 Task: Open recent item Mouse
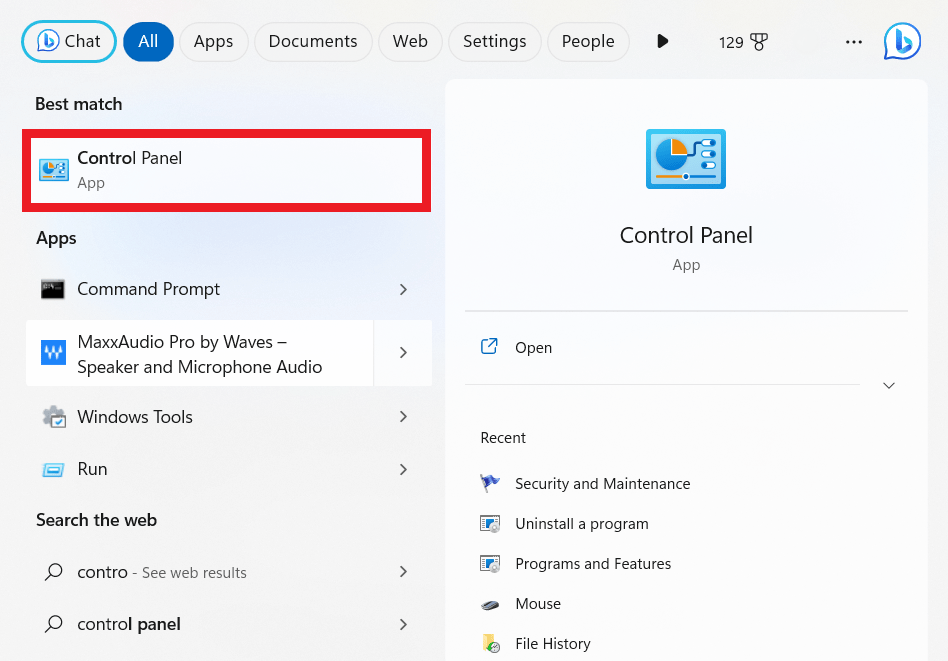(x=538, y=604)
